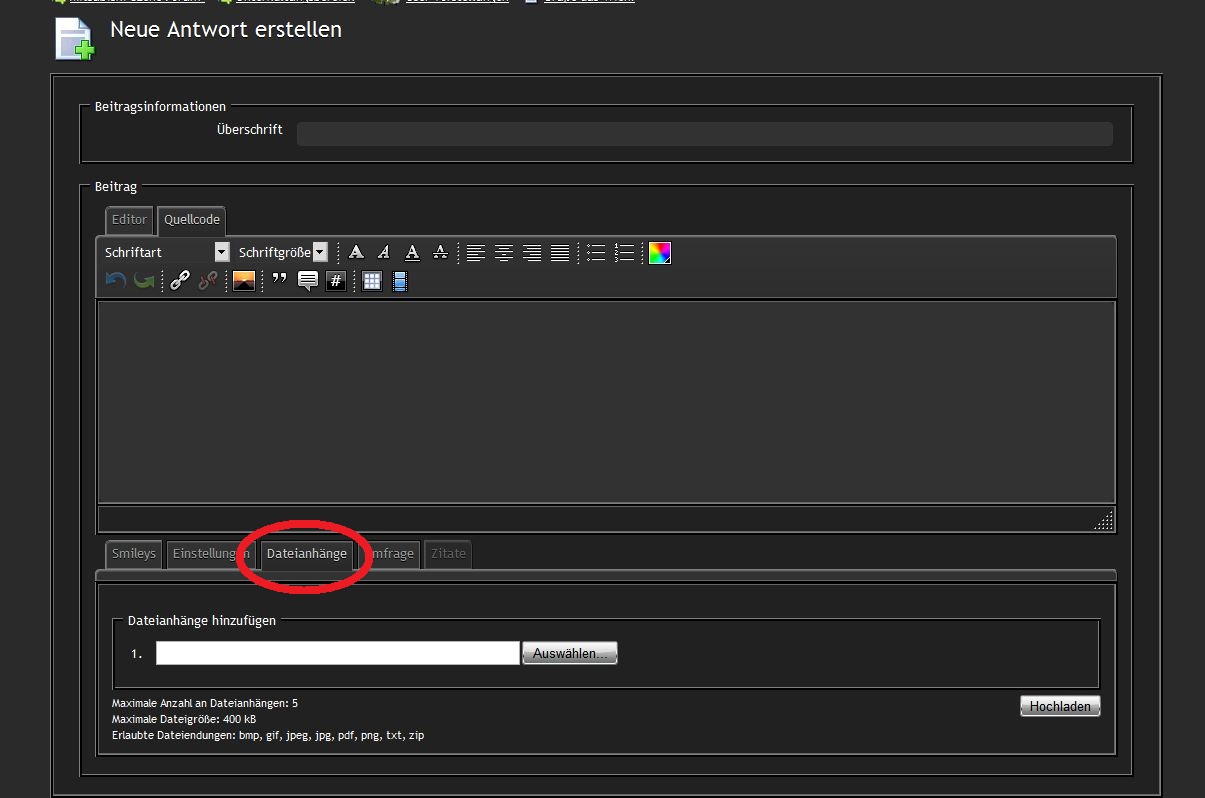Click the Überschrift input field
Screen dimensions: 1205x798
[704, 134]
